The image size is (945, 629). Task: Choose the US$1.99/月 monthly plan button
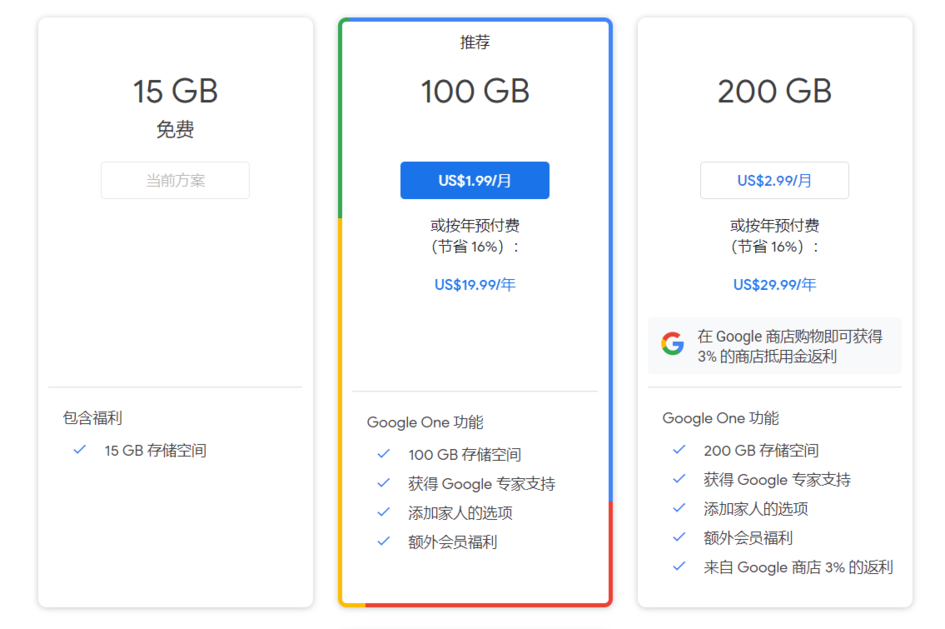(x=475, y=181)
